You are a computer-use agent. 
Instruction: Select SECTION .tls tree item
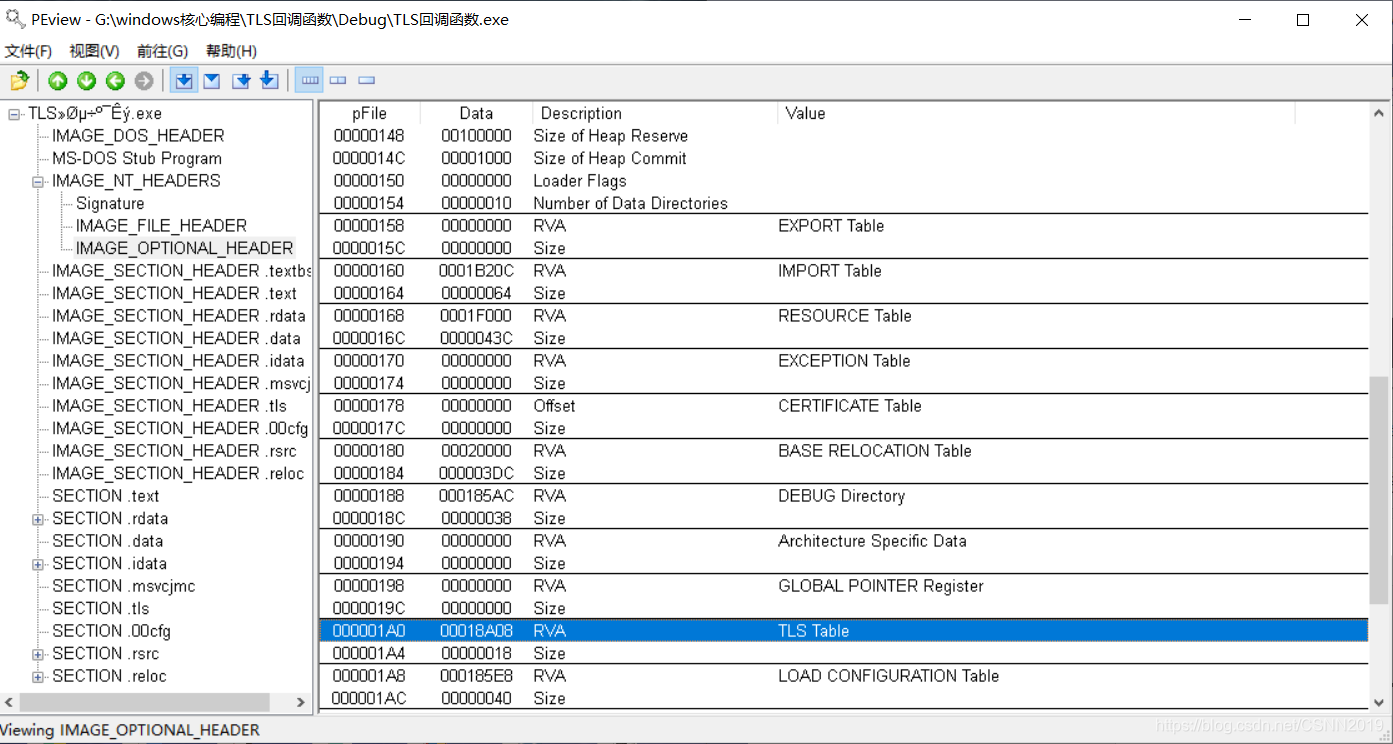(101, 608)
